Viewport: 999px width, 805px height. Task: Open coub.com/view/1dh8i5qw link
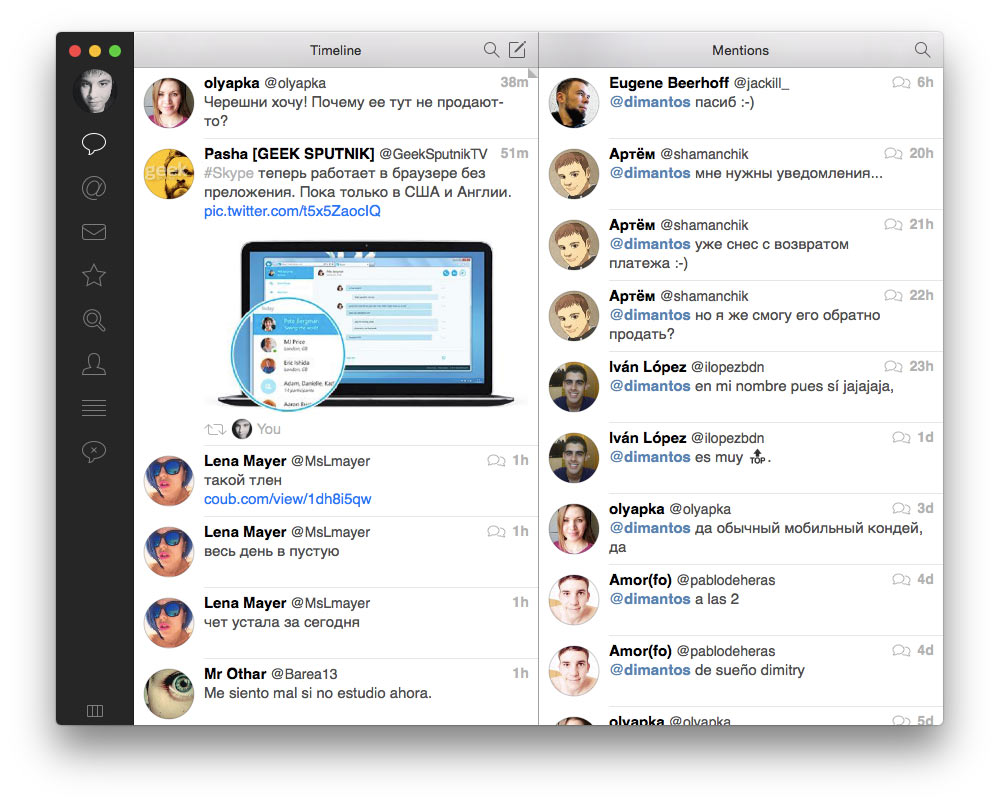click(287, 499)
